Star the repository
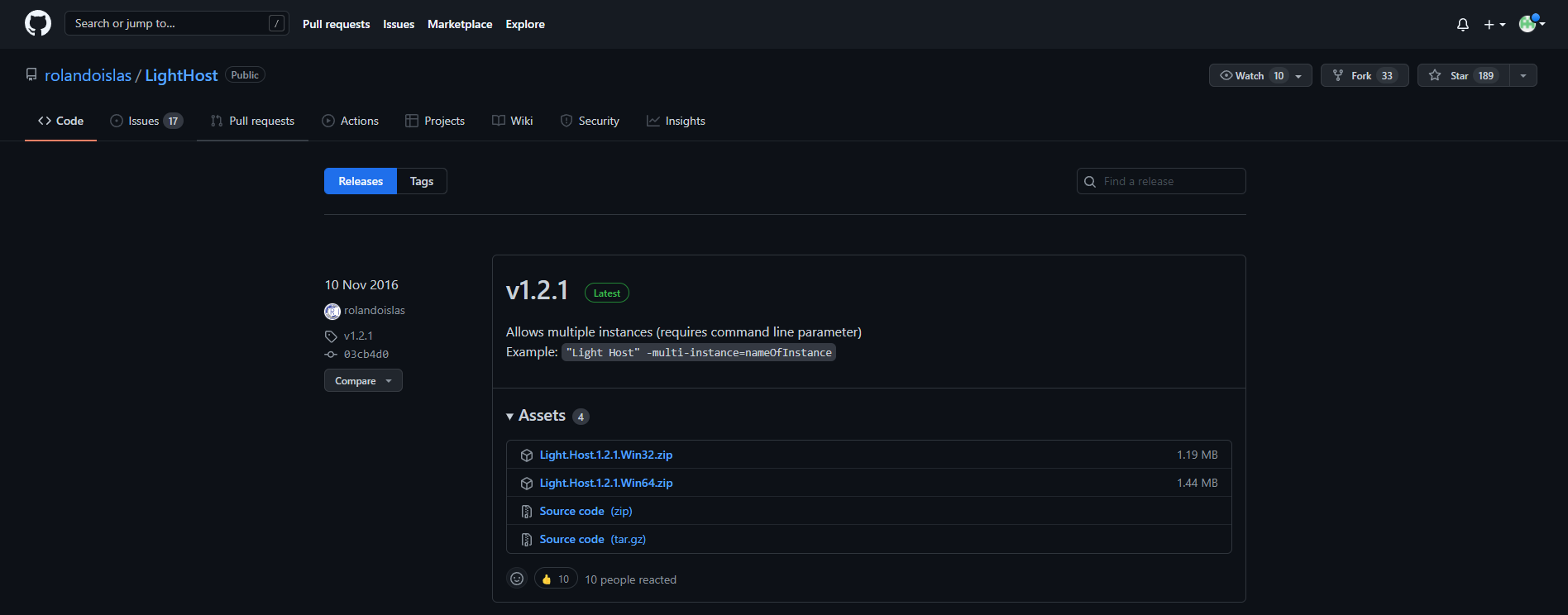Screen dimensions: 1568x615 click(1464, 75)
